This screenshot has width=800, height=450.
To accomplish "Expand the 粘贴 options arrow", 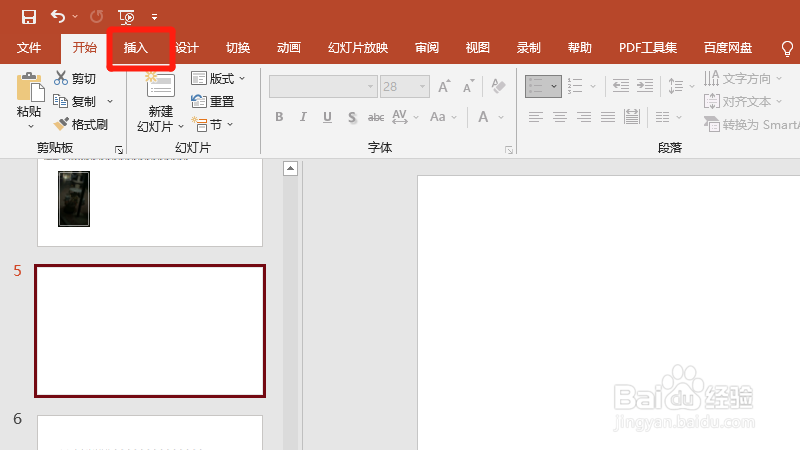I will [x=31, y=126].
